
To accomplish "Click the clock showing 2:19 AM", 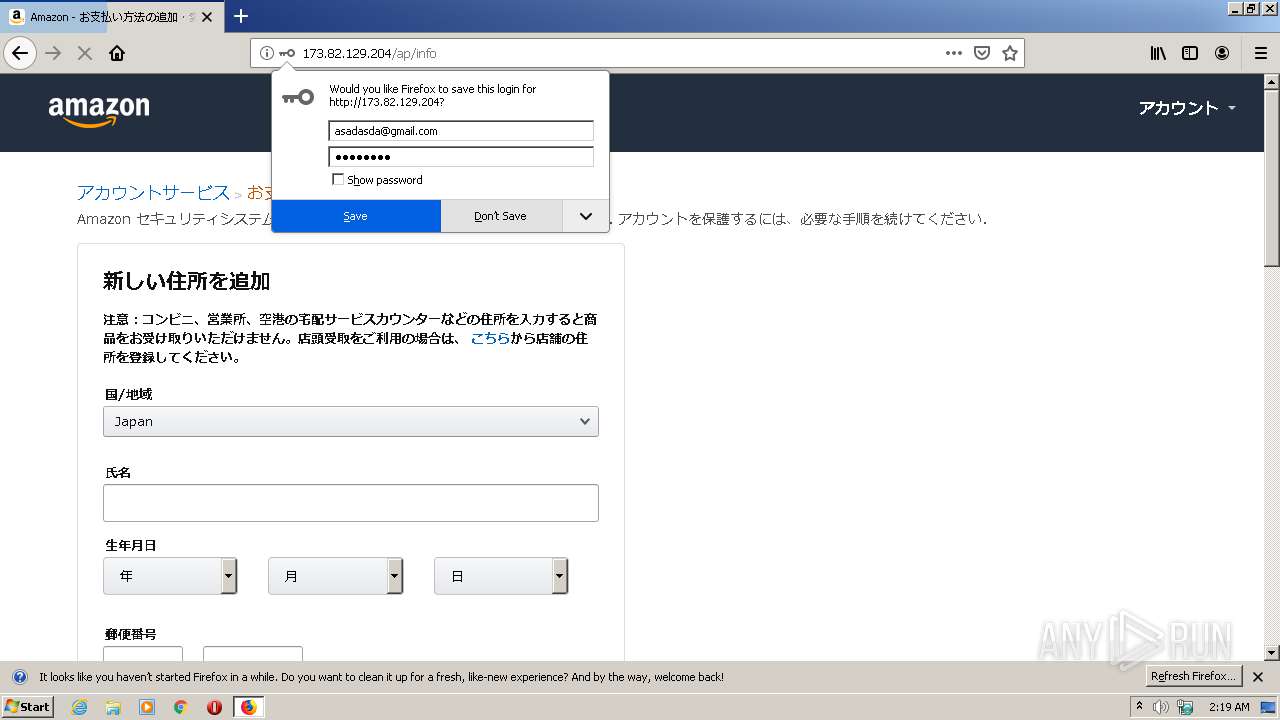I will point(1229,707).
